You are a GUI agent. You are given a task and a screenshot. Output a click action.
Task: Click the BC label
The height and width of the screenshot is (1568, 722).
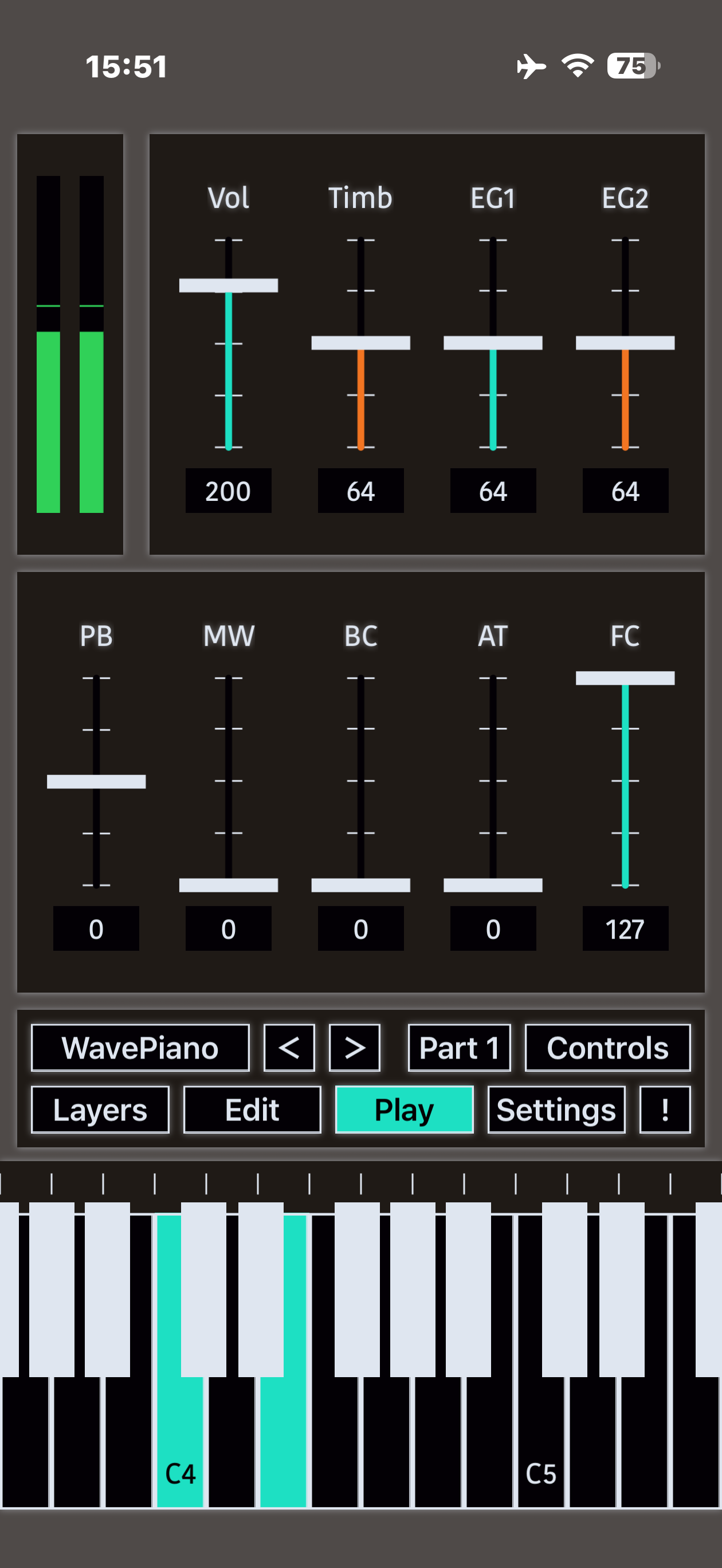(360, 636)
